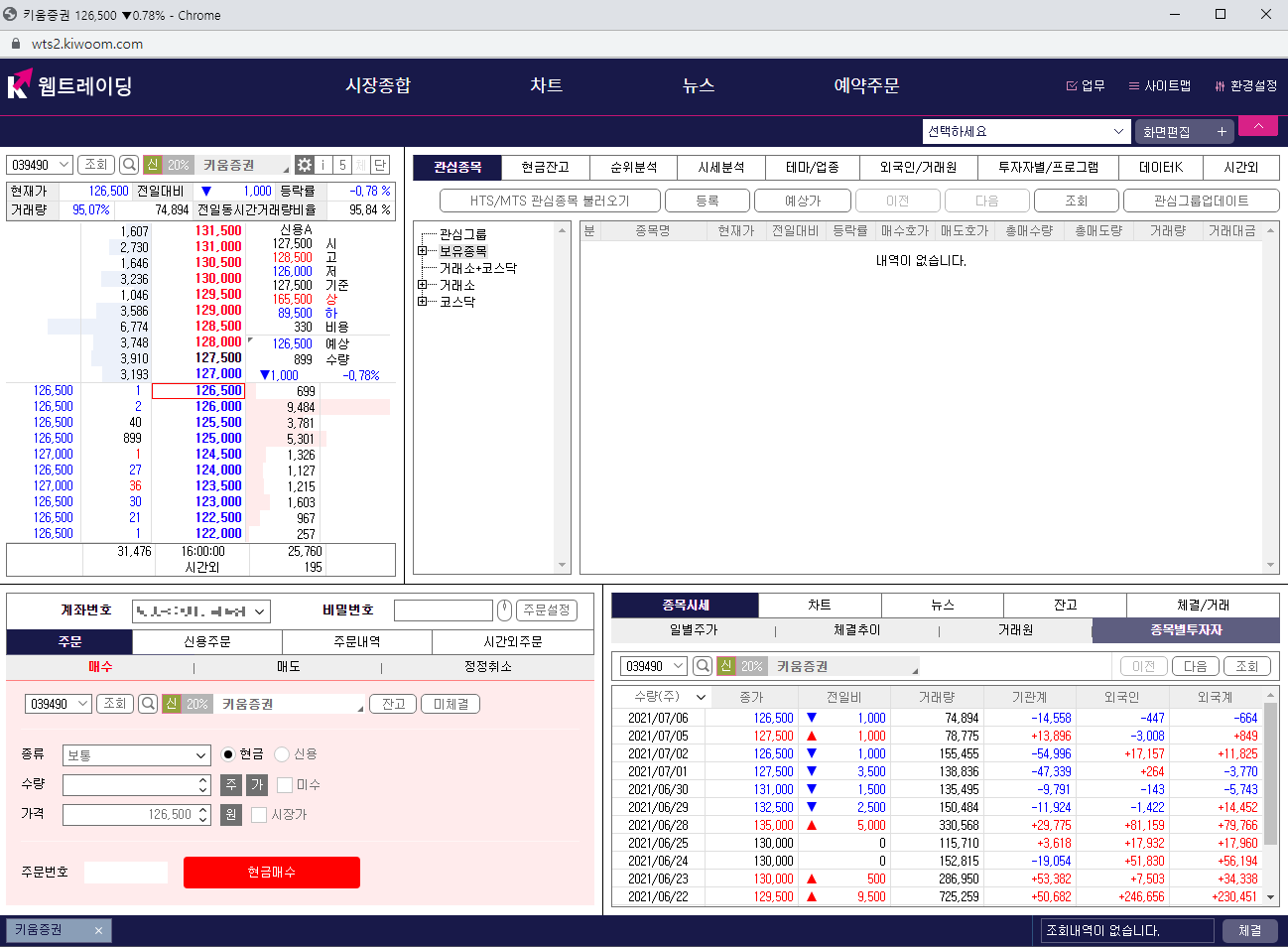Open the 사이트맵 in header
1288x947 pixels.
(x=1159, y=86)
